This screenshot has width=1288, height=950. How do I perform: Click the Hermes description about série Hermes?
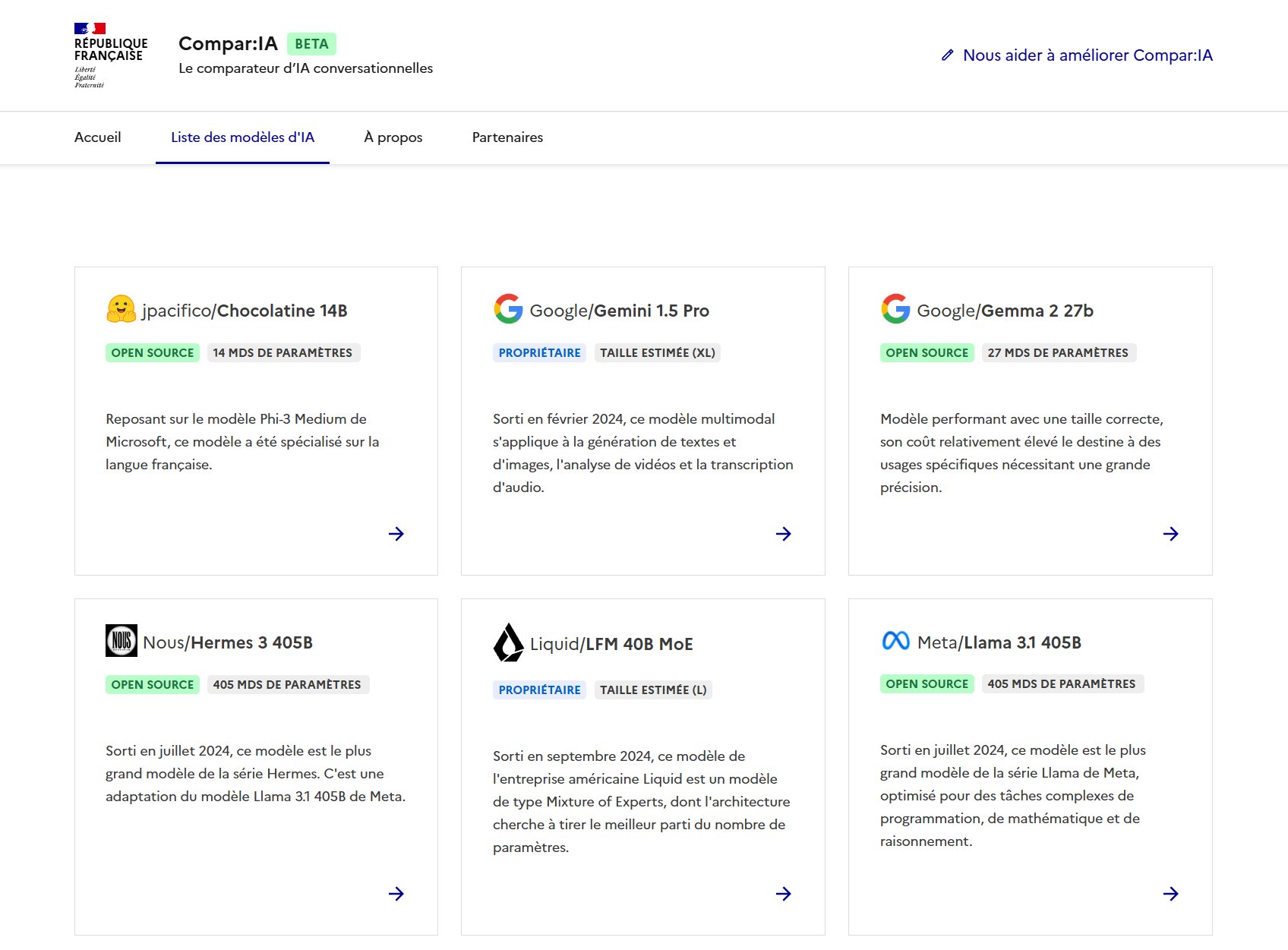point(256,773)
